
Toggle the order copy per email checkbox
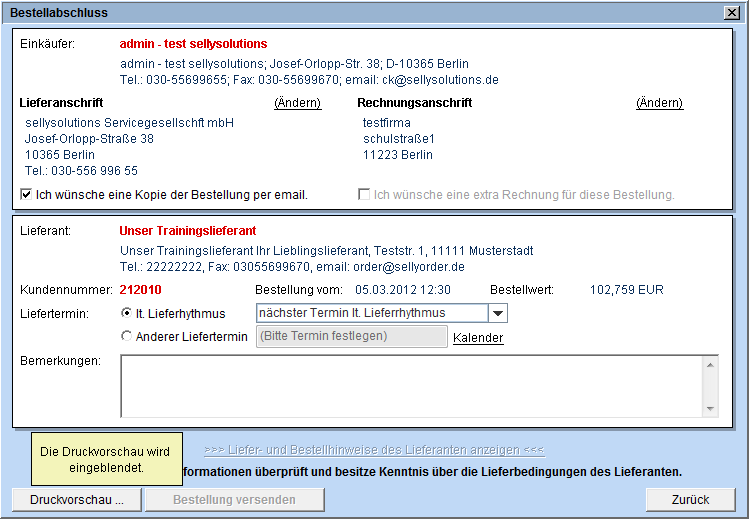[x=26, y=194]
